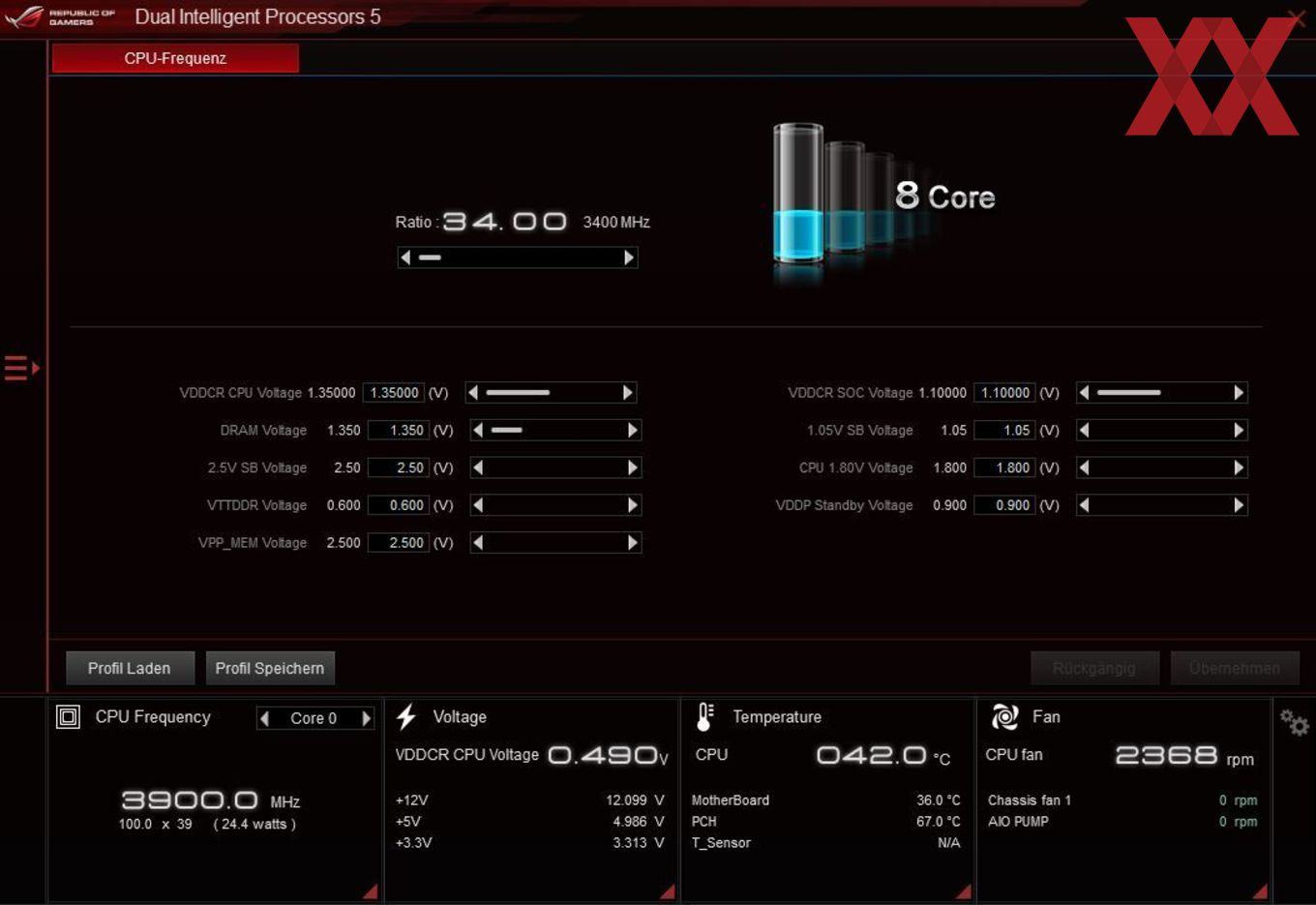
Task: Edit VDDP Standby Voltage field
Action: click(1004, 505)
